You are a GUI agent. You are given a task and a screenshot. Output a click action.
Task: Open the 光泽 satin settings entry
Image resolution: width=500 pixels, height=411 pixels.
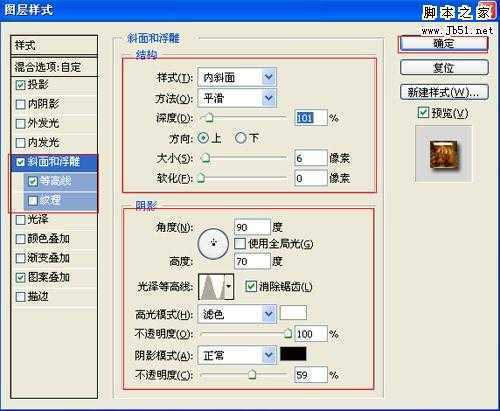pos(38,220)
